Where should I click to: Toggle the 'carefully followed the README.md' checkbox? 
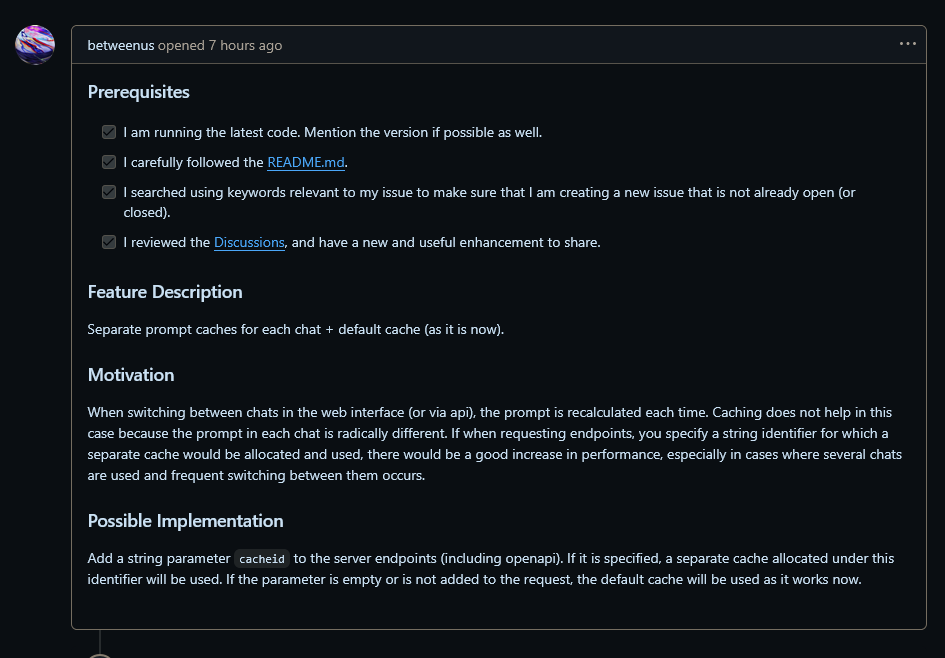pyautogui.click(x=109, y=162)
